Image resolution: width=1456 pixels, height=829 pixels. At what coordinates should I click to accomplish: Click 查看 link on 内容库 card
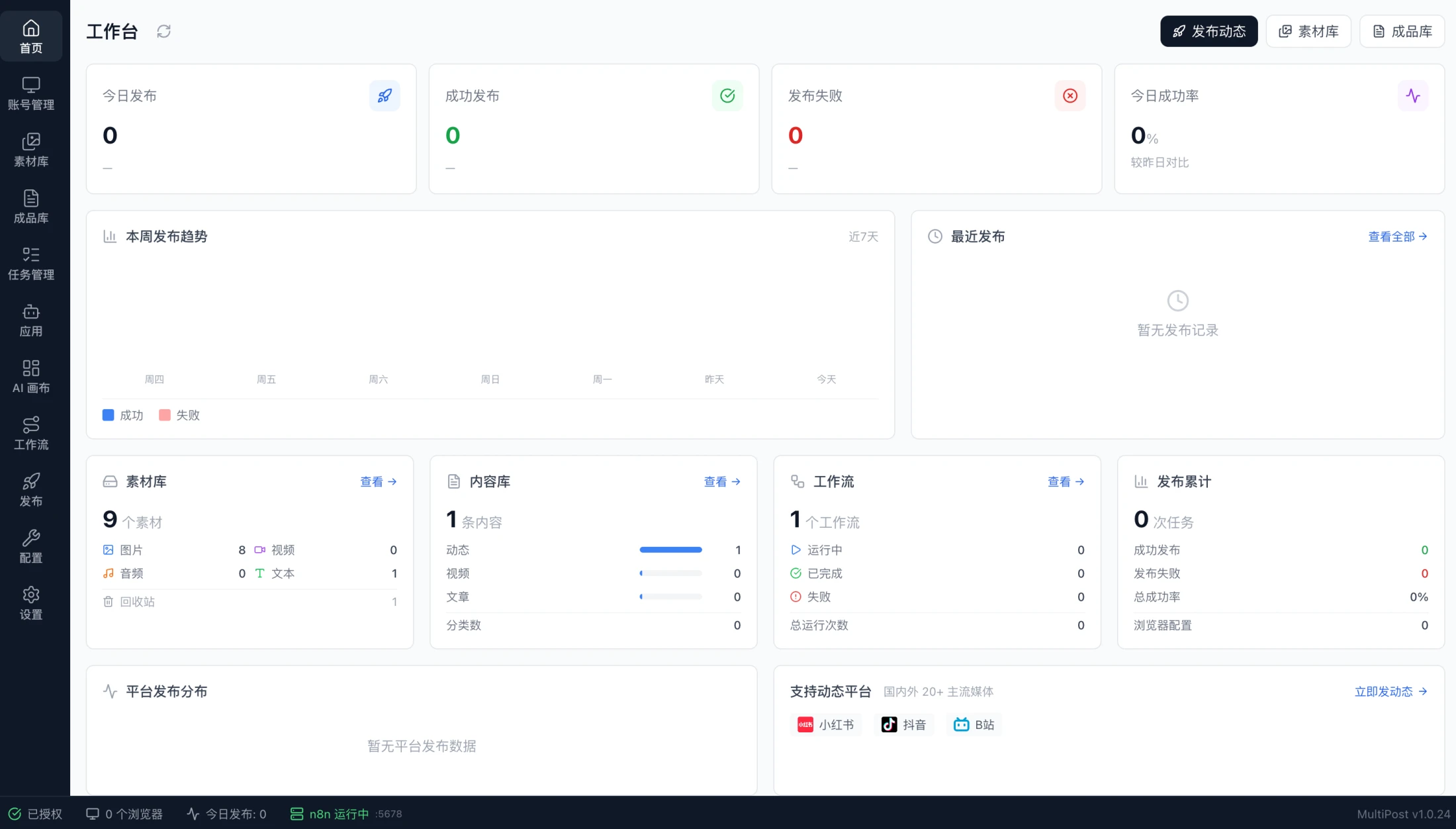click(x=721, y=481)
